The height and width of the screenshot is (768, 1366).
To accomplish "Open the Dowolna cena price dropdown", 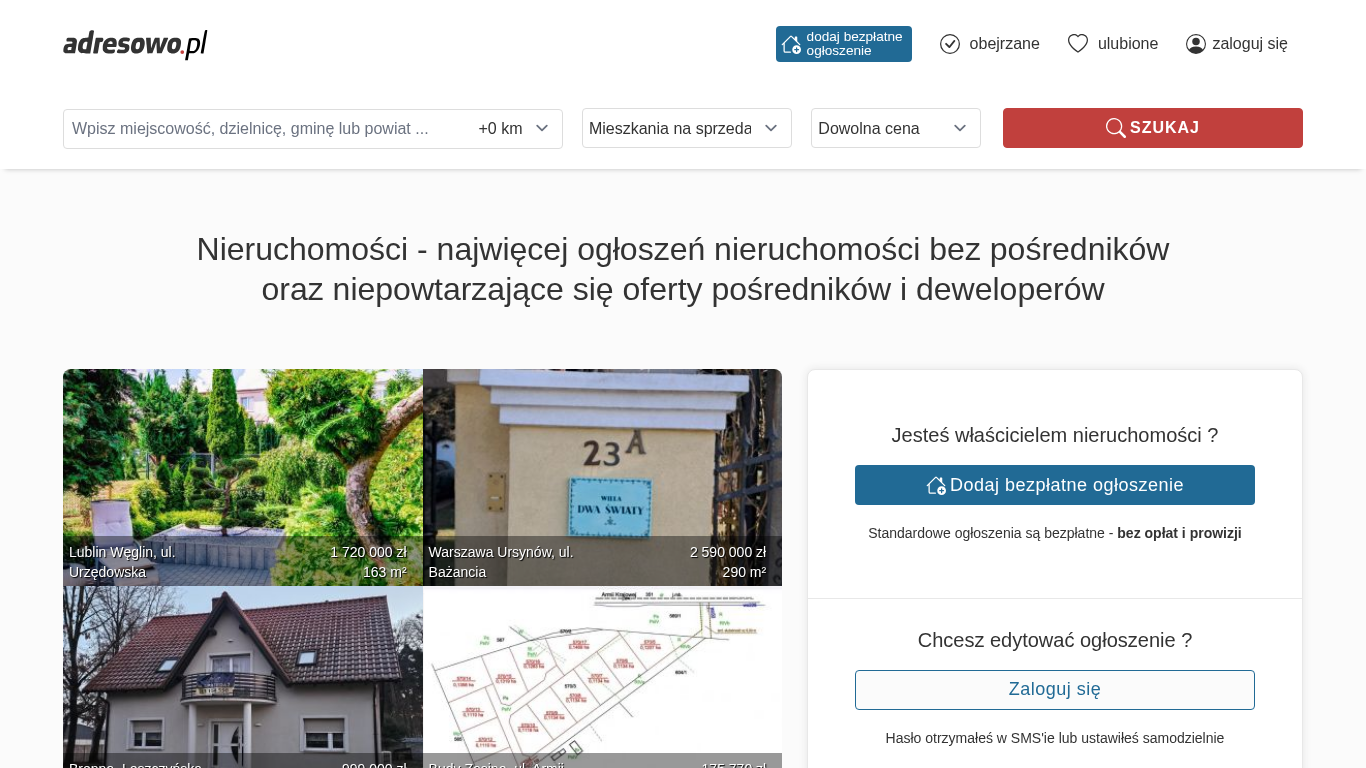I will [895, 128].
